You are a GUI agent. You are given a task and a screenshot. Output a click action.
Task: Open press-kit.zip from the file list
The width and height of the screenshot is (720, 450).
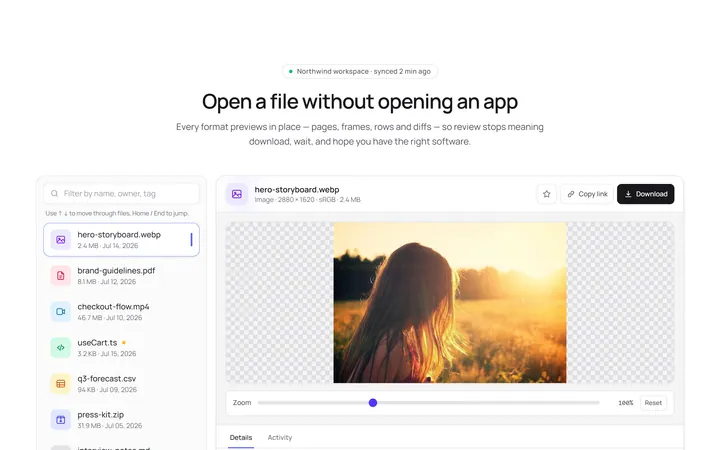coord(122,420)
